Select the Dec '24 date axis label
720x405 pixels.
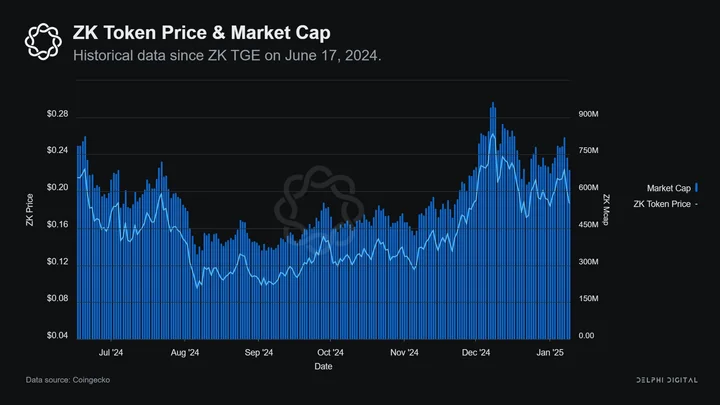[x=476, y=353]
